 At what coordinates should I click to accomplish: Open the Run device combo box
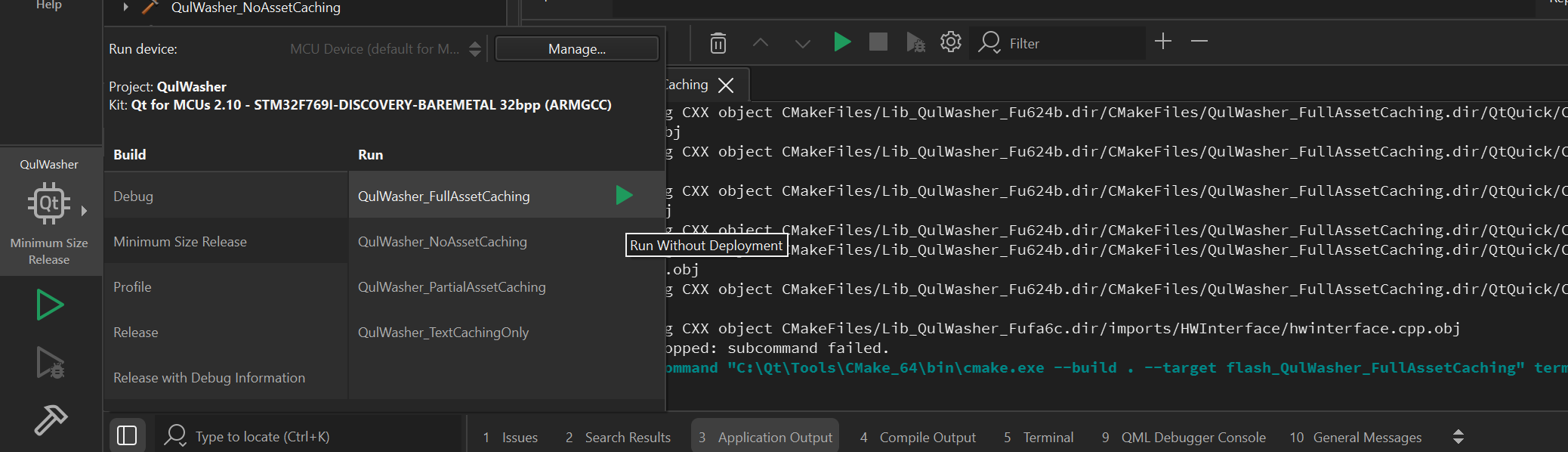[385, 49]
